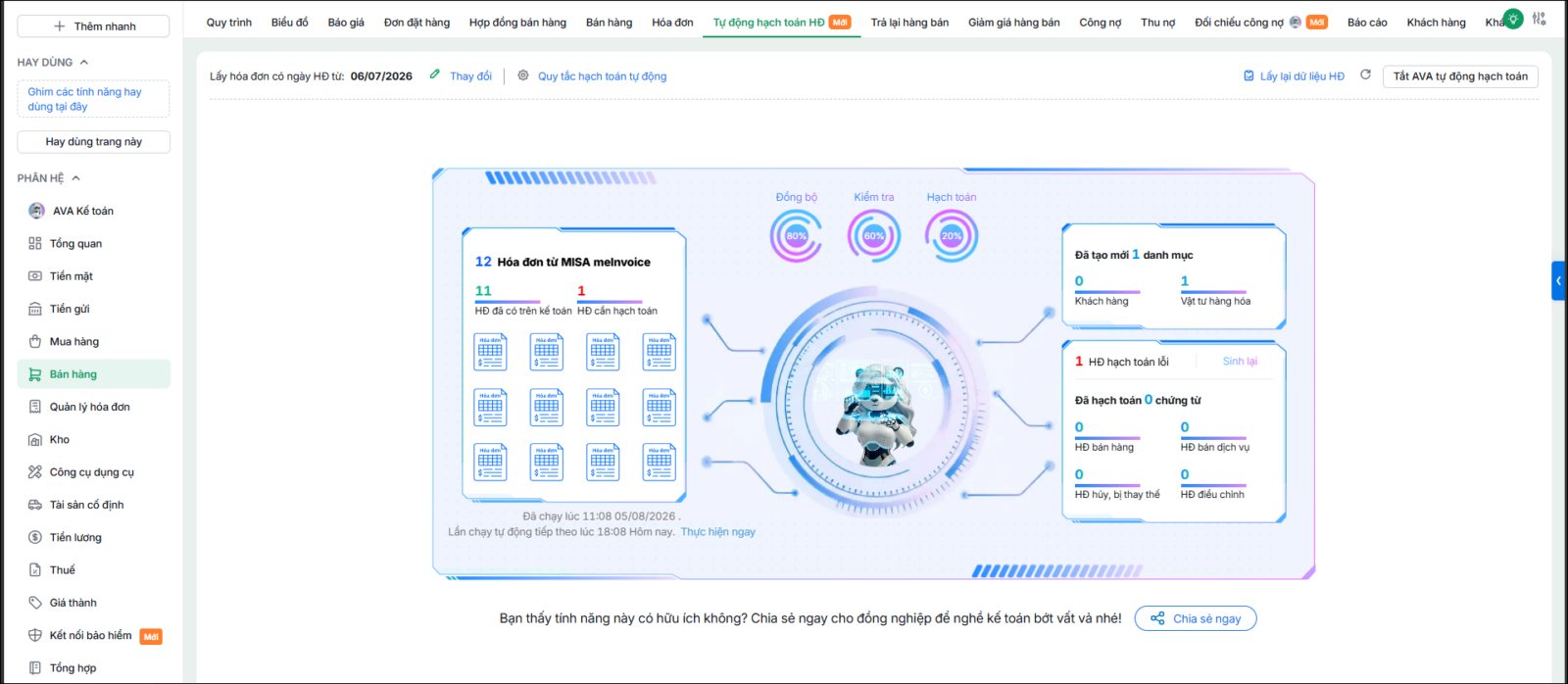Click the green lightbulb icon at top right
This screenshot has width=1568, height=684.
(1513, 19)
